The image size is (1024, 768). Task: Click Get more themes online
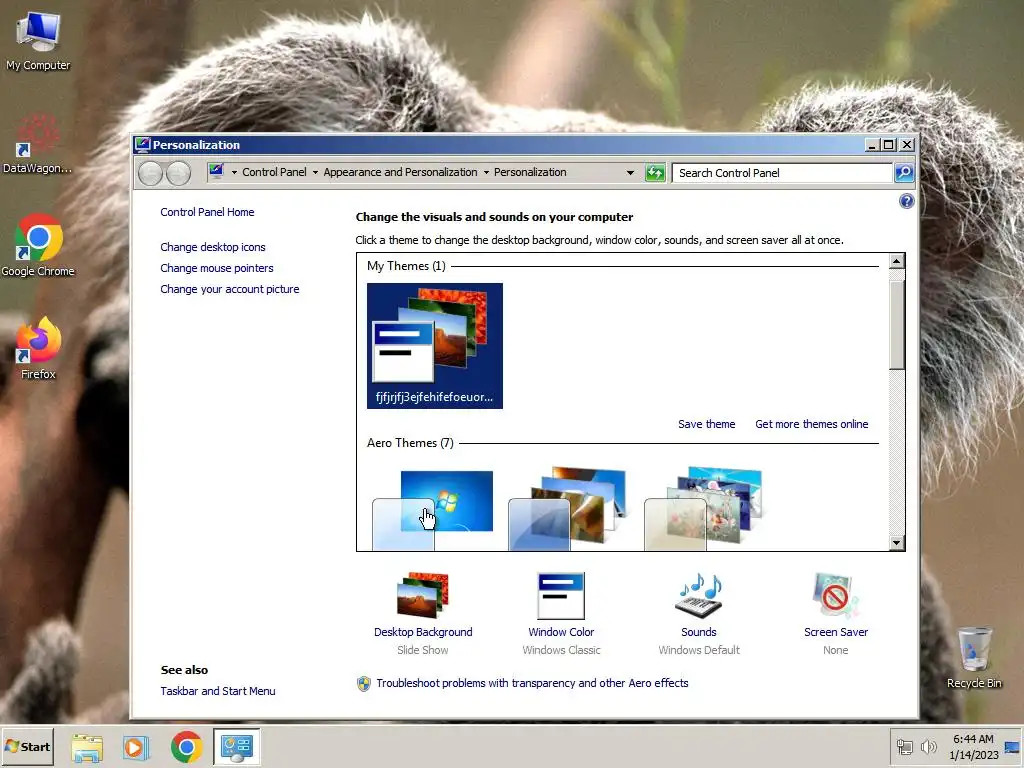(x=812, y=424)
